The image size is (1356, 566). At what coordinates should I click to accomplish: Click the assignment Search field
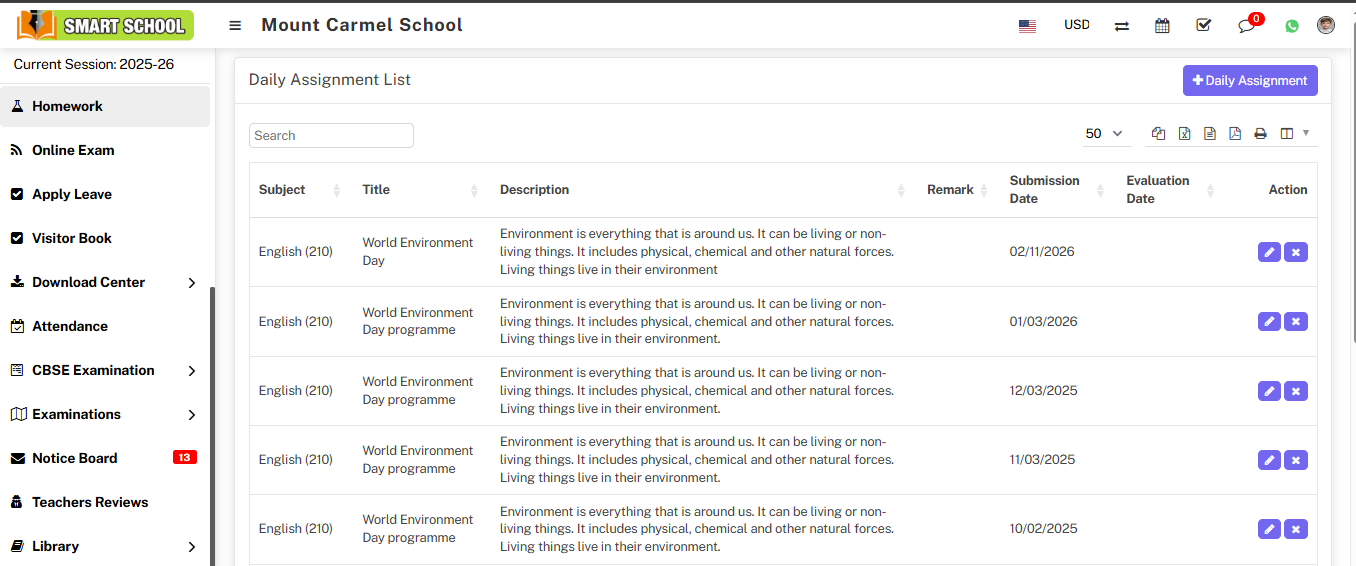point(331,136)
